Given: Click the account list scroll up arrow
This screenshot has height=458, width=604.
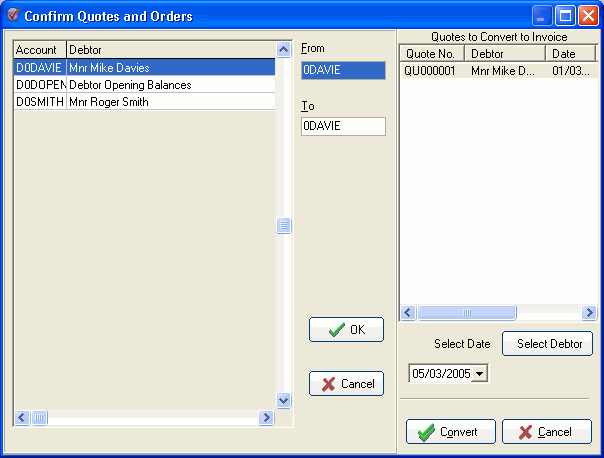Looking at the screenshot, I should (284, 49).
